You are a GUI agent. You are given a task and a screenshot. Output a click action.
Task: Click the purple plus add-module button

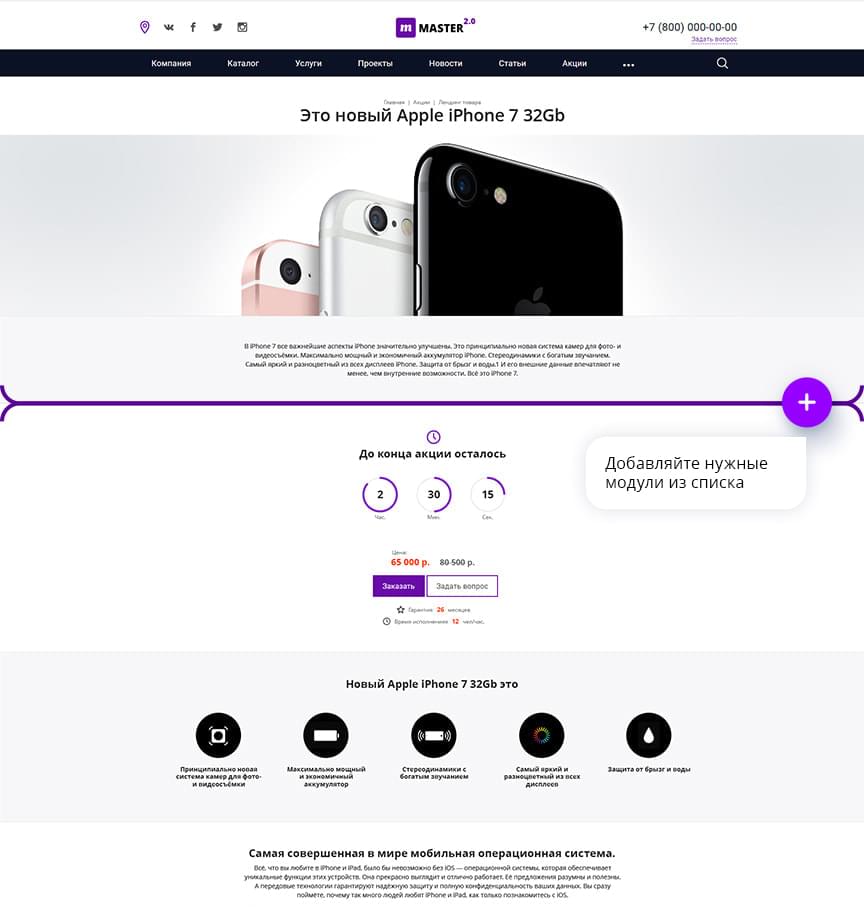pyautogui.click(x=807, y=402)
